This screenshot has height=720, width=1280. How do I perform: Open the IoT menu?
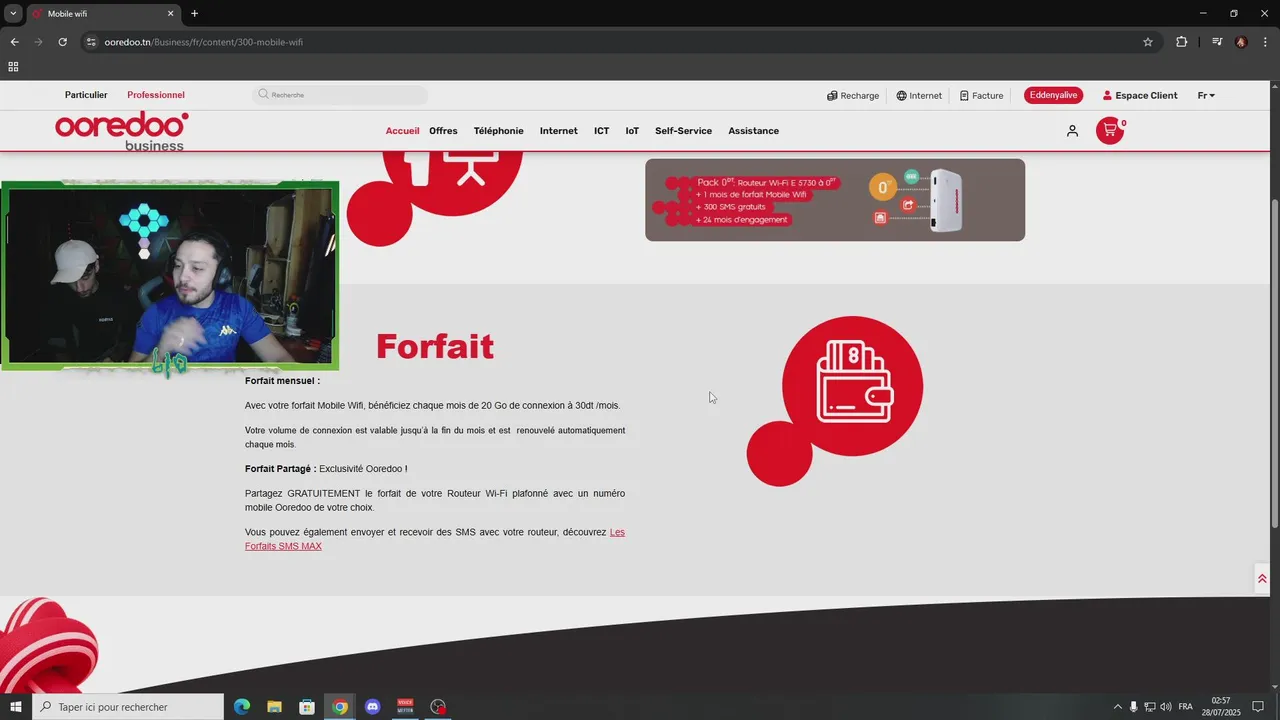coord(632,131)
